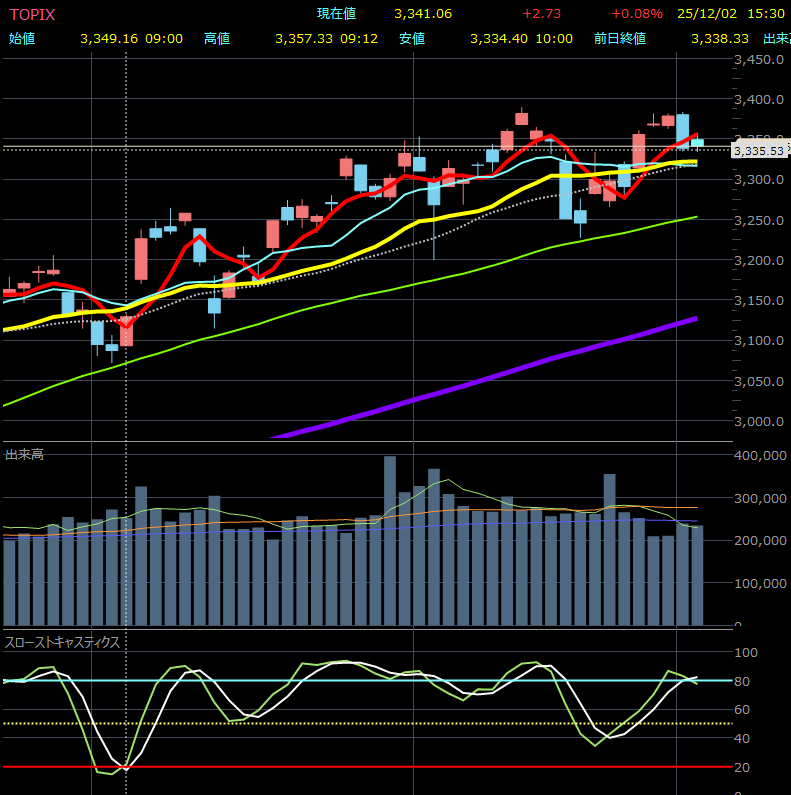The width and height of the screenshot is (791, 795).
Task: Click the TOPIX symbol name in header
Action: (32, 14)
